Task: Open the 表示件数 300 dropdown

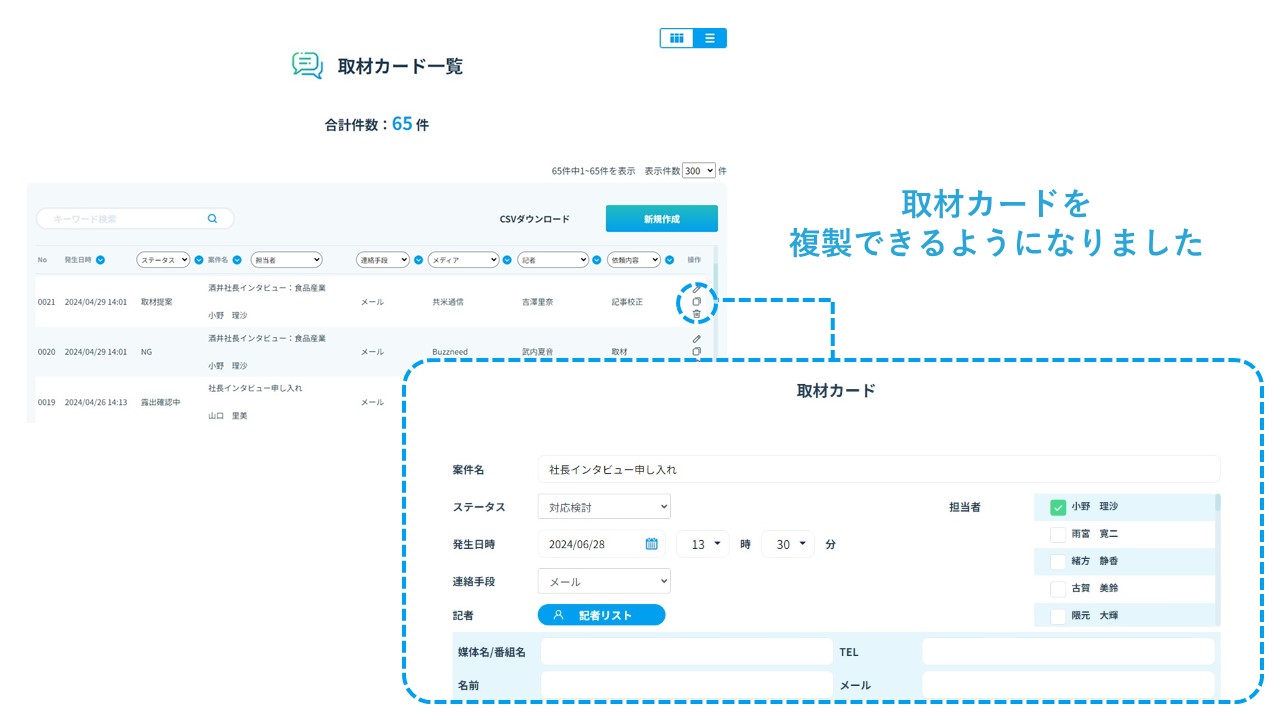Action: pyautogui.click(x=699, y=171)
